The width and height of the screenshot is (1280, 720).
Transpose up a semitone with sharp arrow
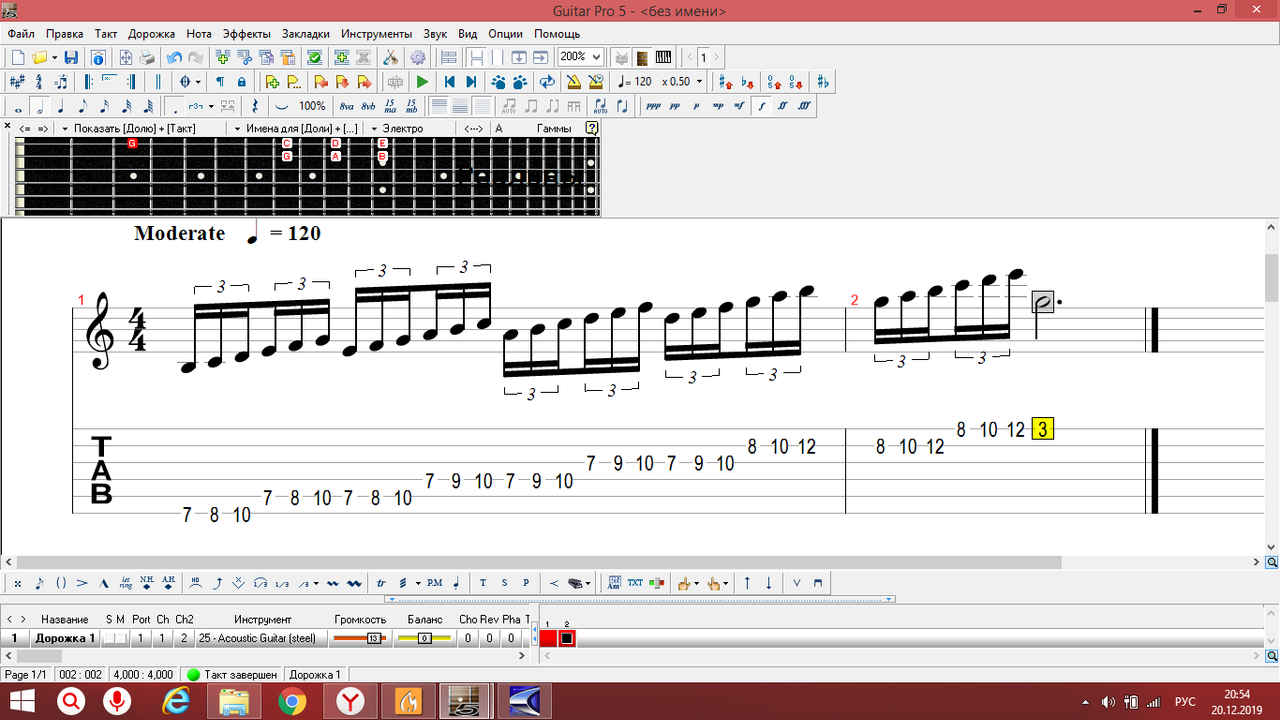[x=726, y=81]
